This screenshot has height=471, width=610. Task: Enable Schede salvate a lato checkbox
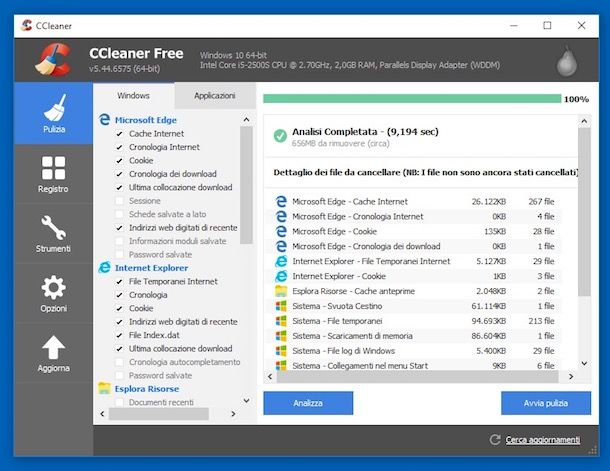click(119, 214)
